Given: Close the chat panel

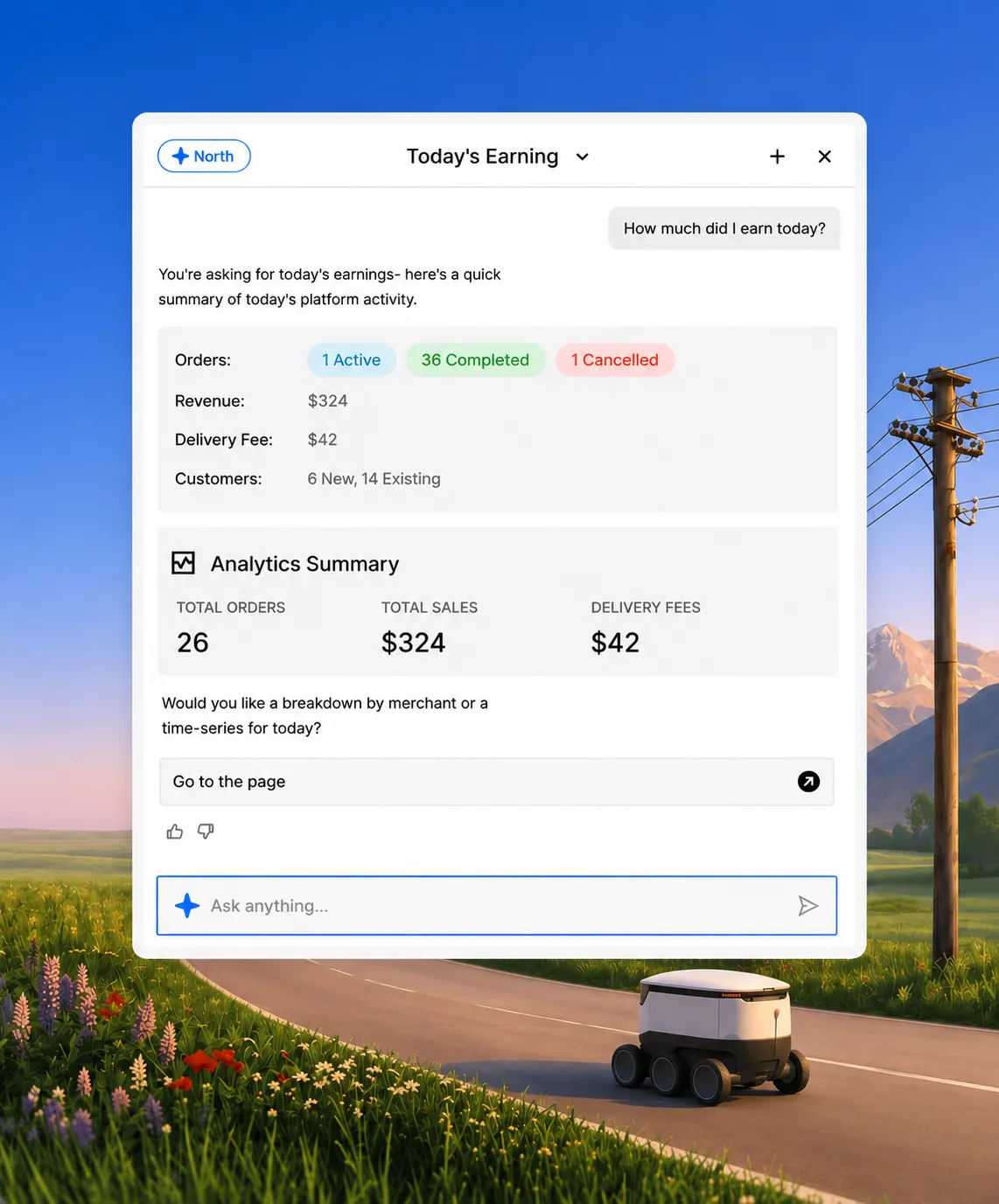Looking at the screenshot, I should pos(824,157).
